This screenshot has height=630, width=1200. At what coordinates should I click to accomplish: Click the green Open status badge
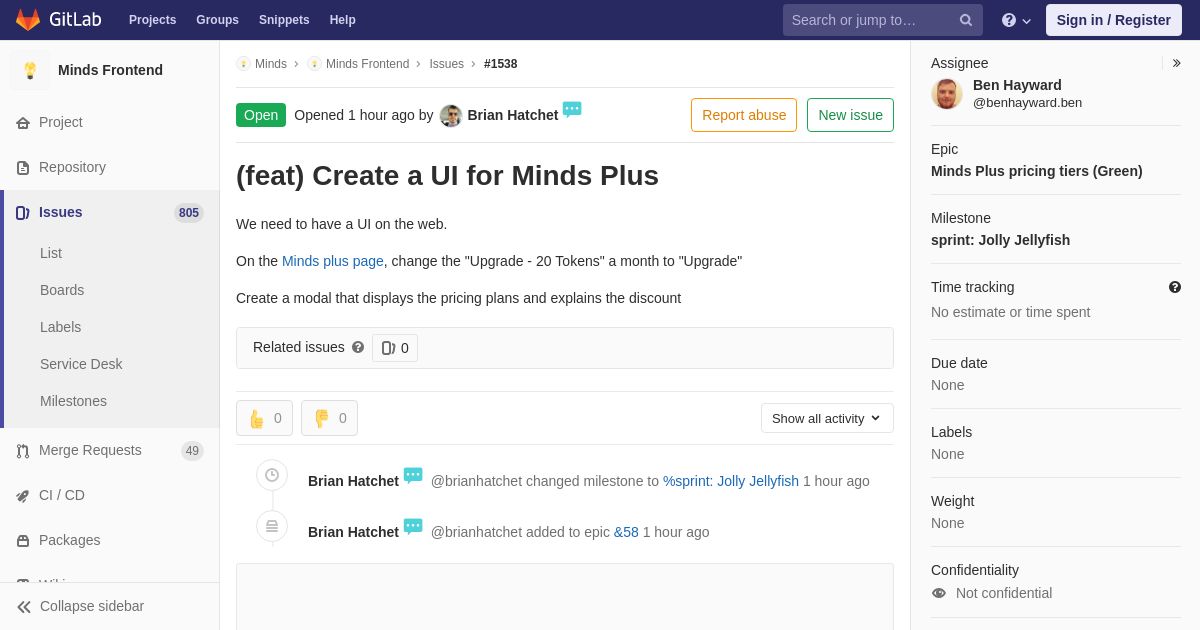(261, 115)
